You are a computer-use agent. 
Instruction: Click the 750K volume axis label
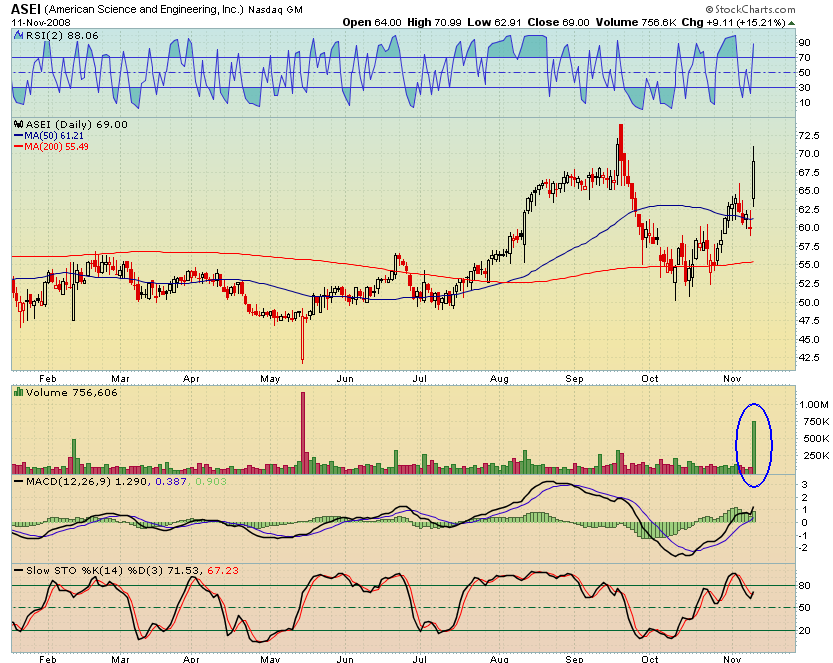[x=816, y=422]
